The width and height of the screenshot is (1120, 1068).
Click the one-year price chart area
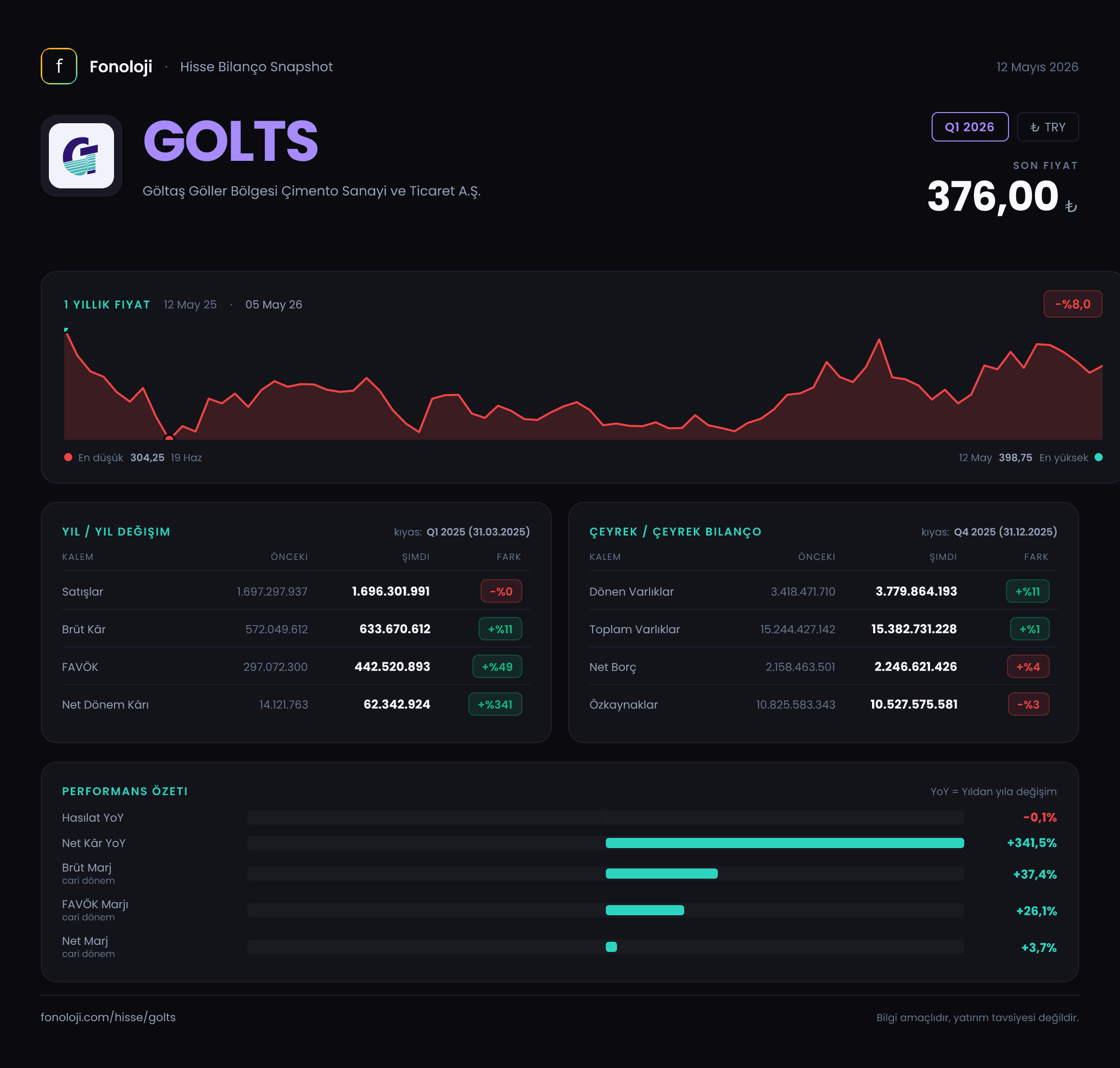coord(583,384)
